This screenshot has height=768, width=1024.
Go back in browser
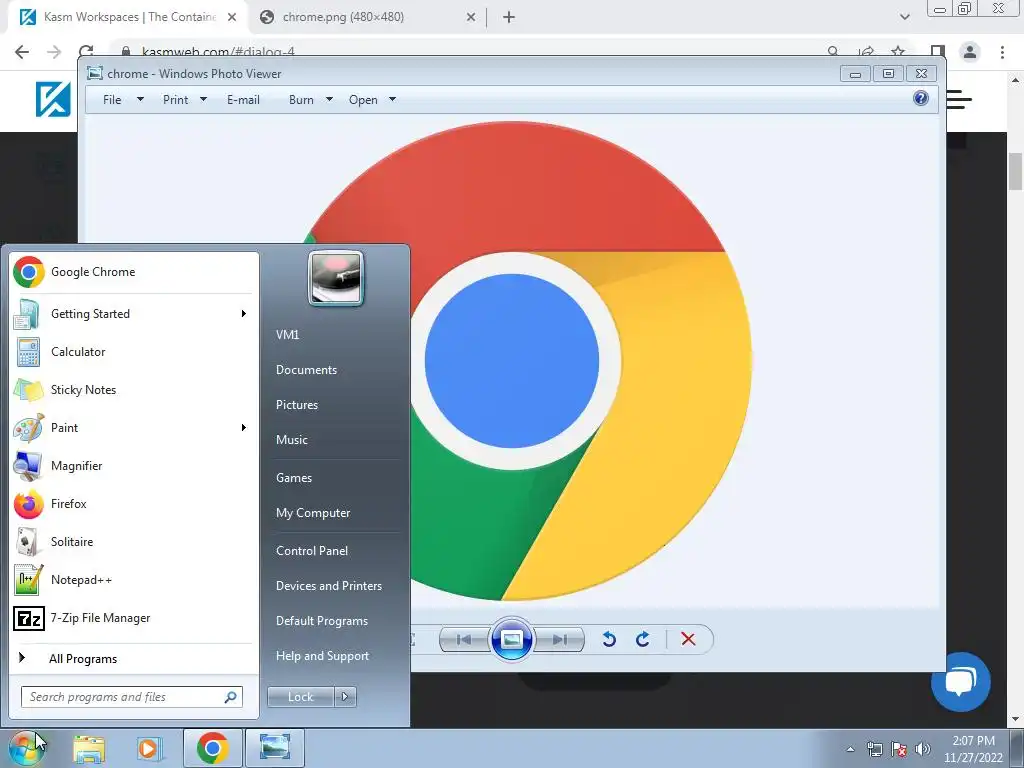[22, 52]
